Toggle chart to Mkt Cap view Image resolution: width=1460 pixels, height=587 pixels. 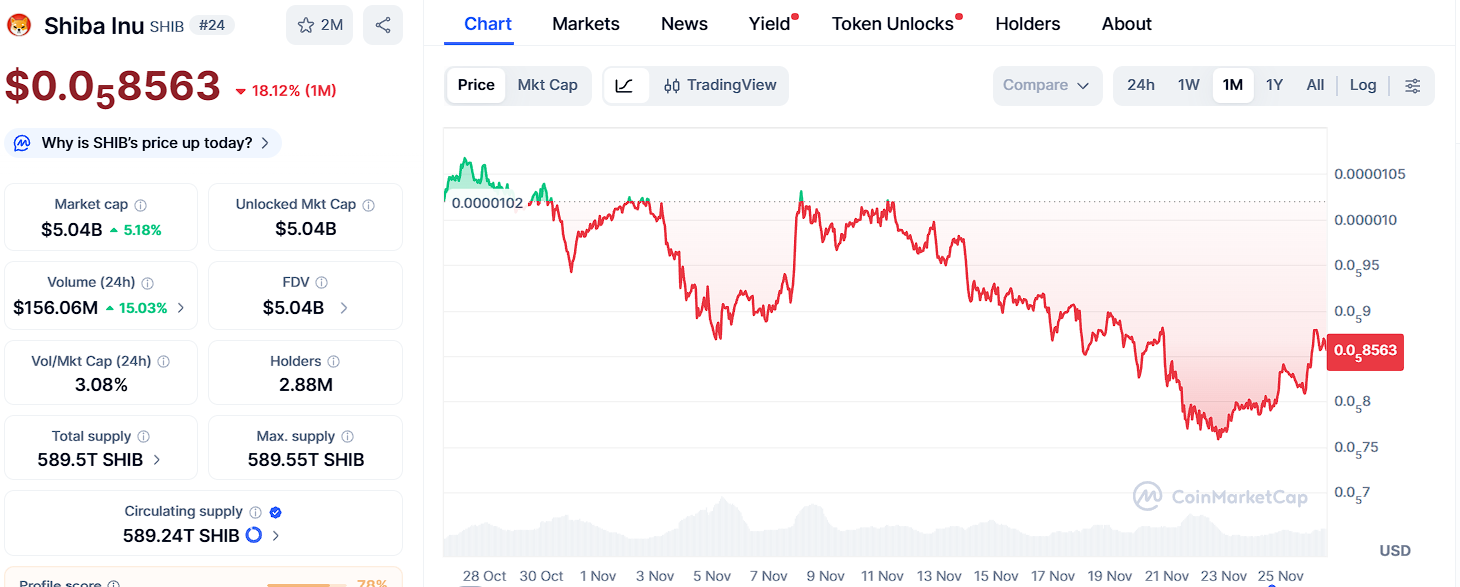[547, 85]
